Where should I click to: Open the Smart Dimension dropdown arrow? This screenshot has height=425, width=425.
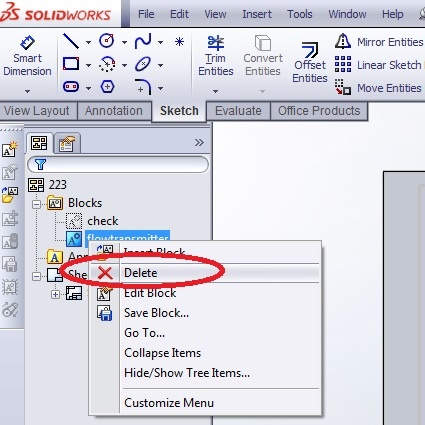(27, 91)
